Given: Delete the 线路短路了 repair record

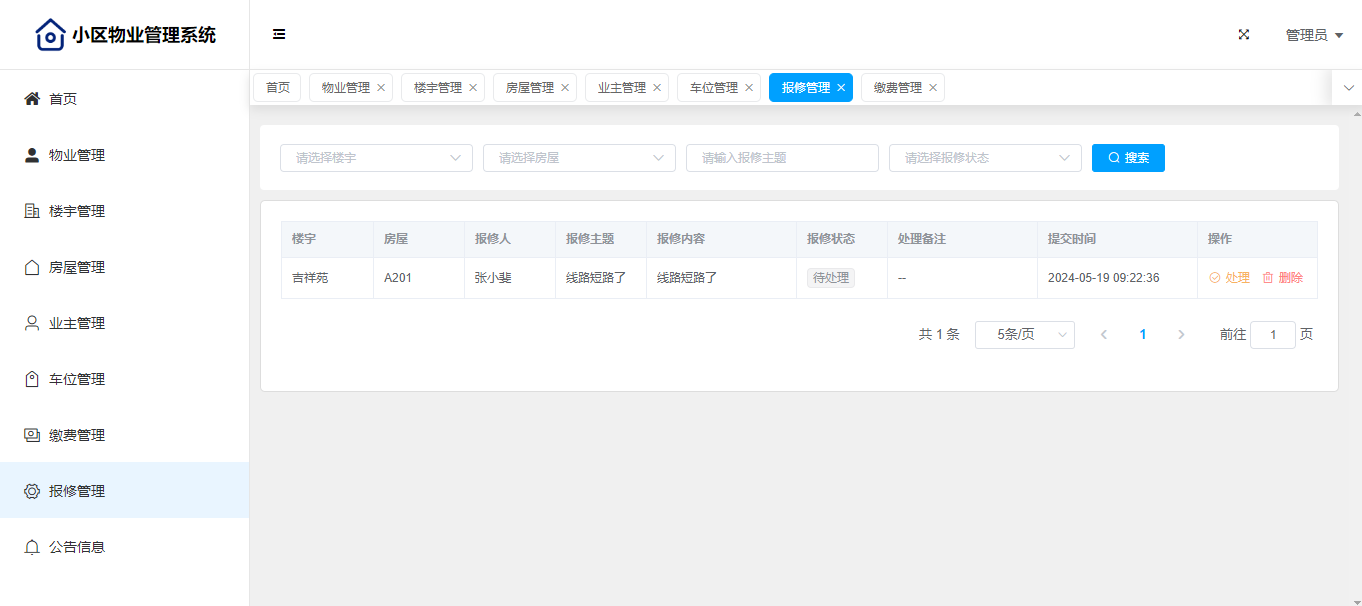Looking at the screenshot, I should pyautogui.click(x=1283, y=278).
